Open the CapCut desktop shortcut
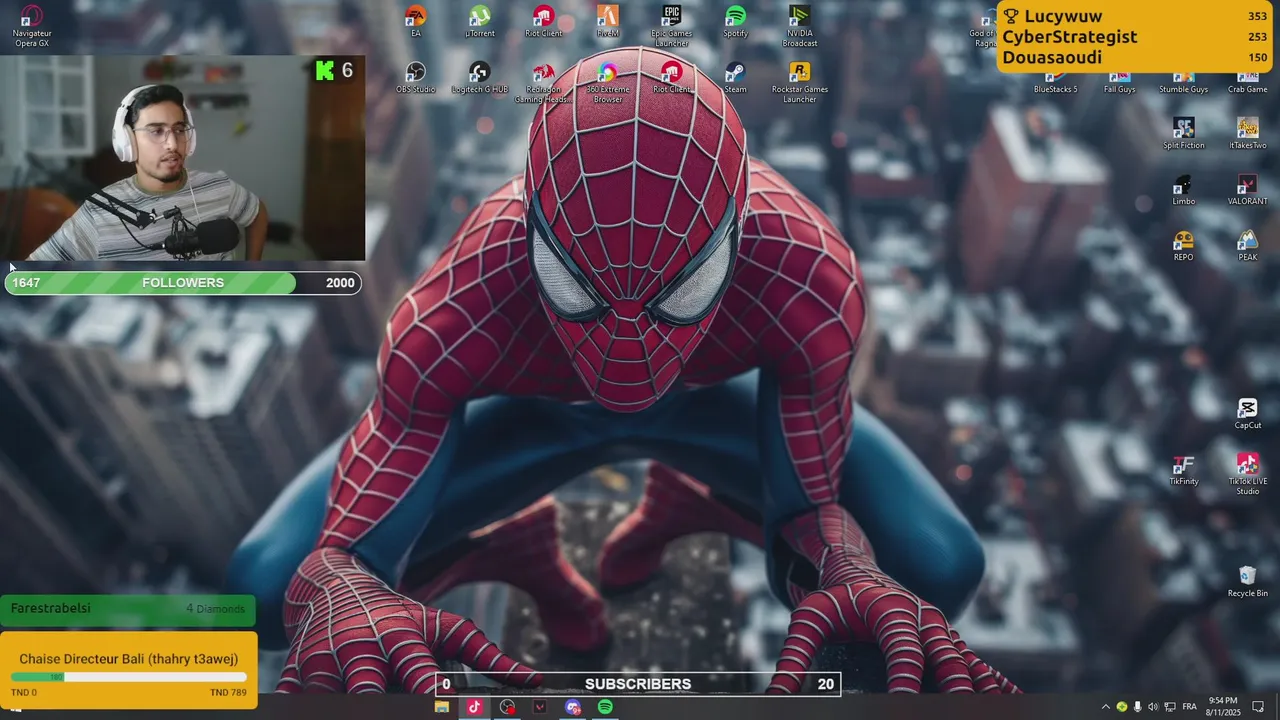The height and width of the screenshot is (720, 1280). [x=1248, y=413]
